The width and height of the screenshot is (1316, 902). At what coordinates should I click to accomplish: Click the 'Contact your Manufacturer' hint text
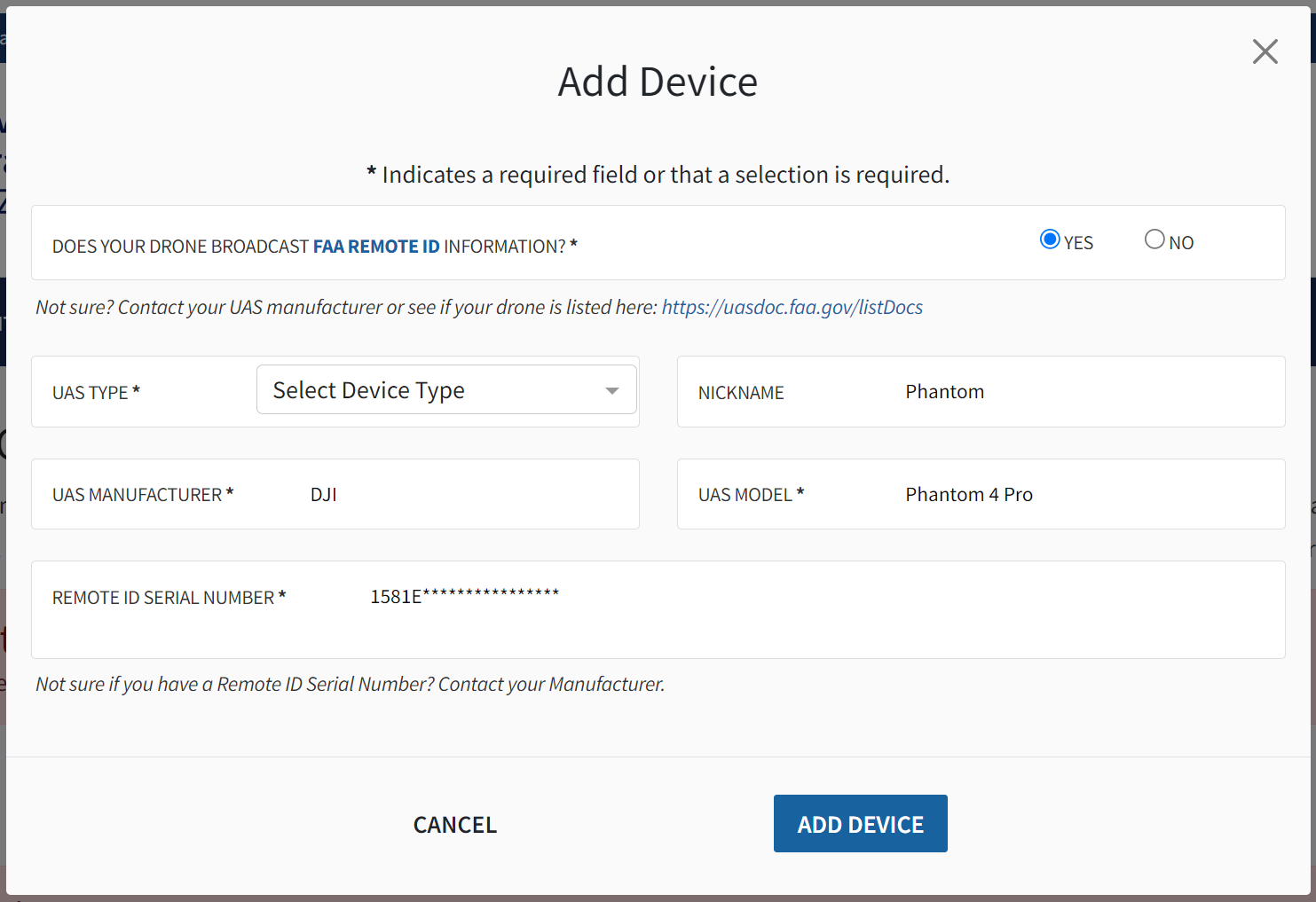click(351, 685)
